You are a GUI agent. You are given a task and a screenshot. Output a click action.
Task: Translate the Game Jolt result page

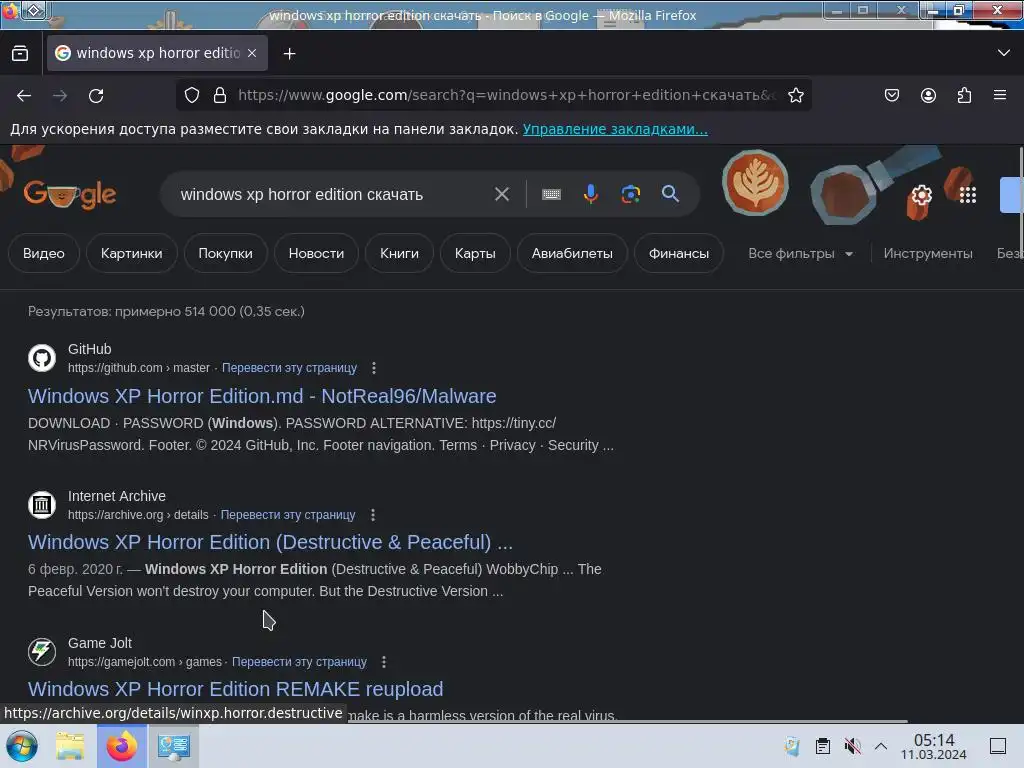(x=299, y=662)
